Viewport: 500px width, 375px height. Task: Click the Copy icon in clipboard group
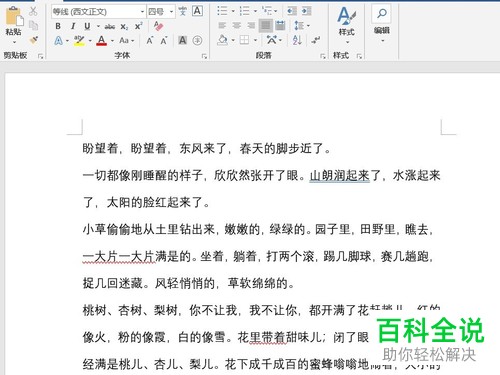(33, 25)
